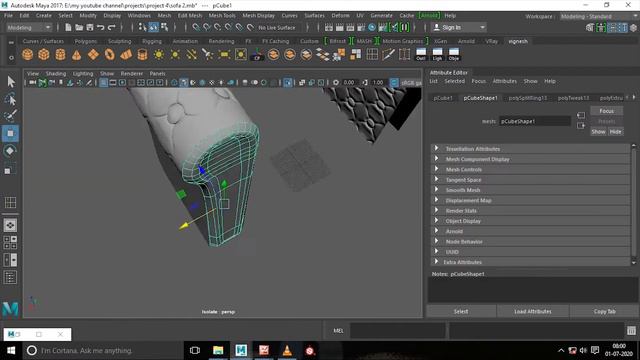The height and width of the screenshot is (360, 640).
Task: Click the Load Attributes button
Action: pyautogui.click(x=533, y=311)
